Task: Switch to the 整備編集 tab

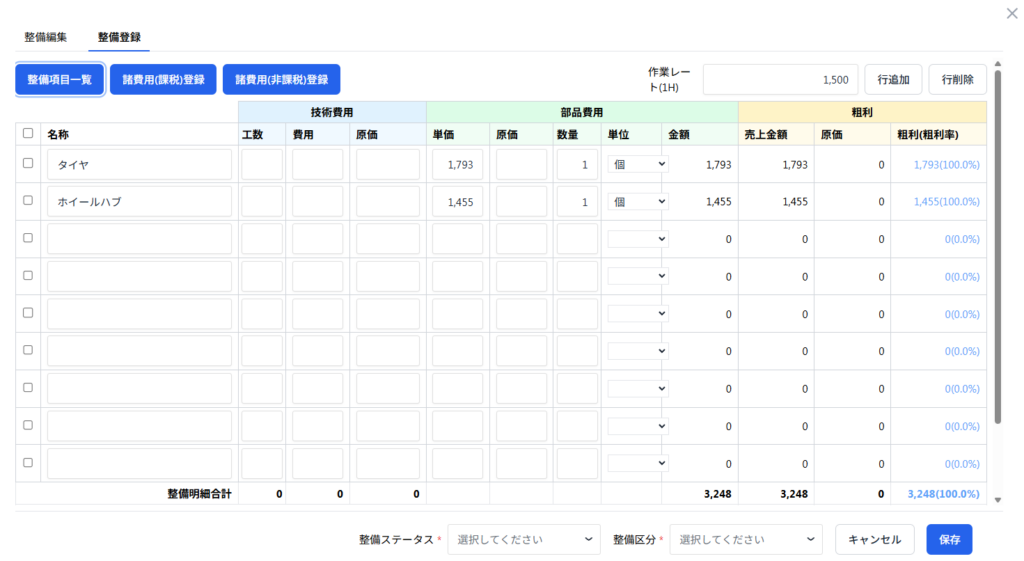Action: tap(46, 37)
